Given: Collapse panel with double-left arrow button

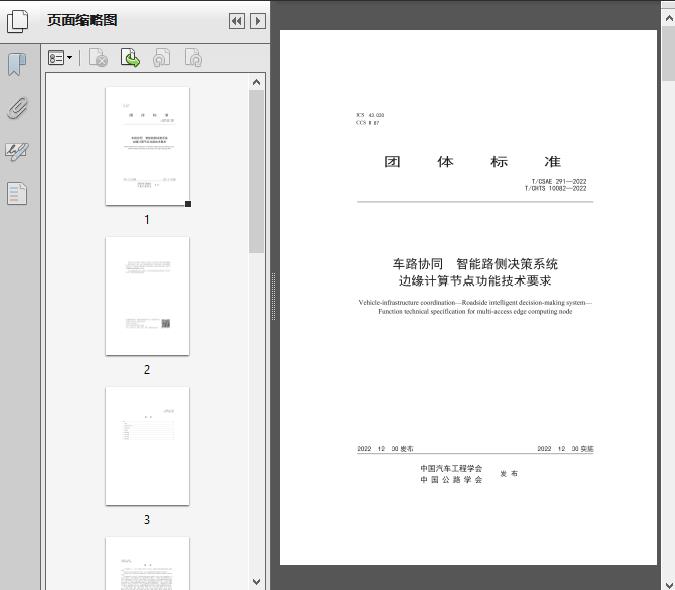Looking at the screenshot, I should point(237,21).
